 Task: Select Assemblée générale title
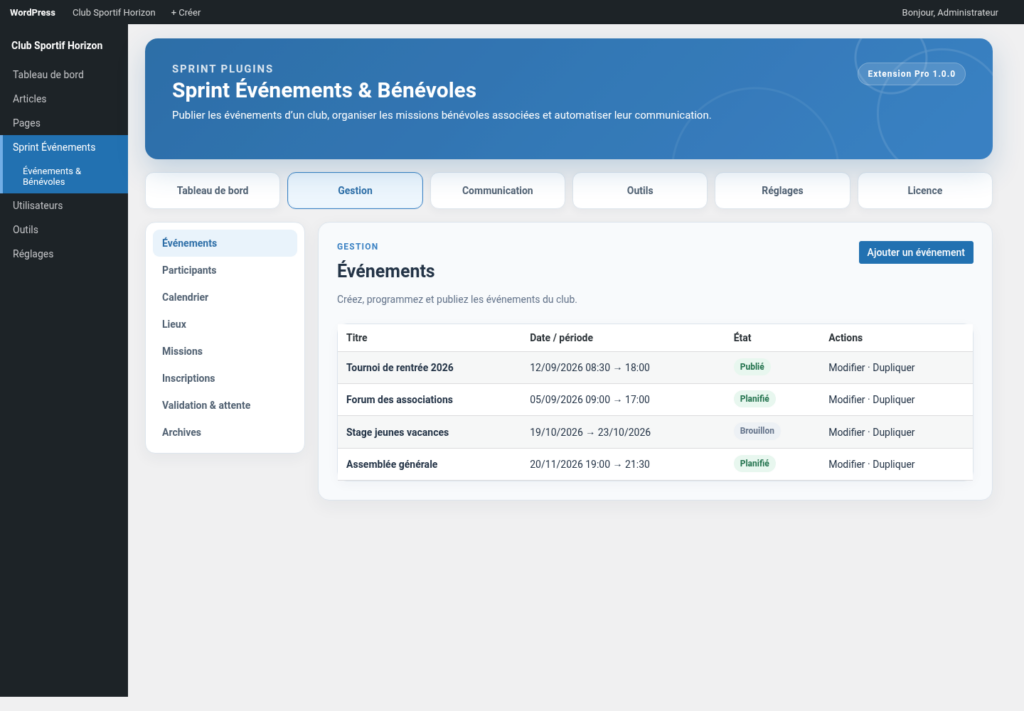point(392,464)
